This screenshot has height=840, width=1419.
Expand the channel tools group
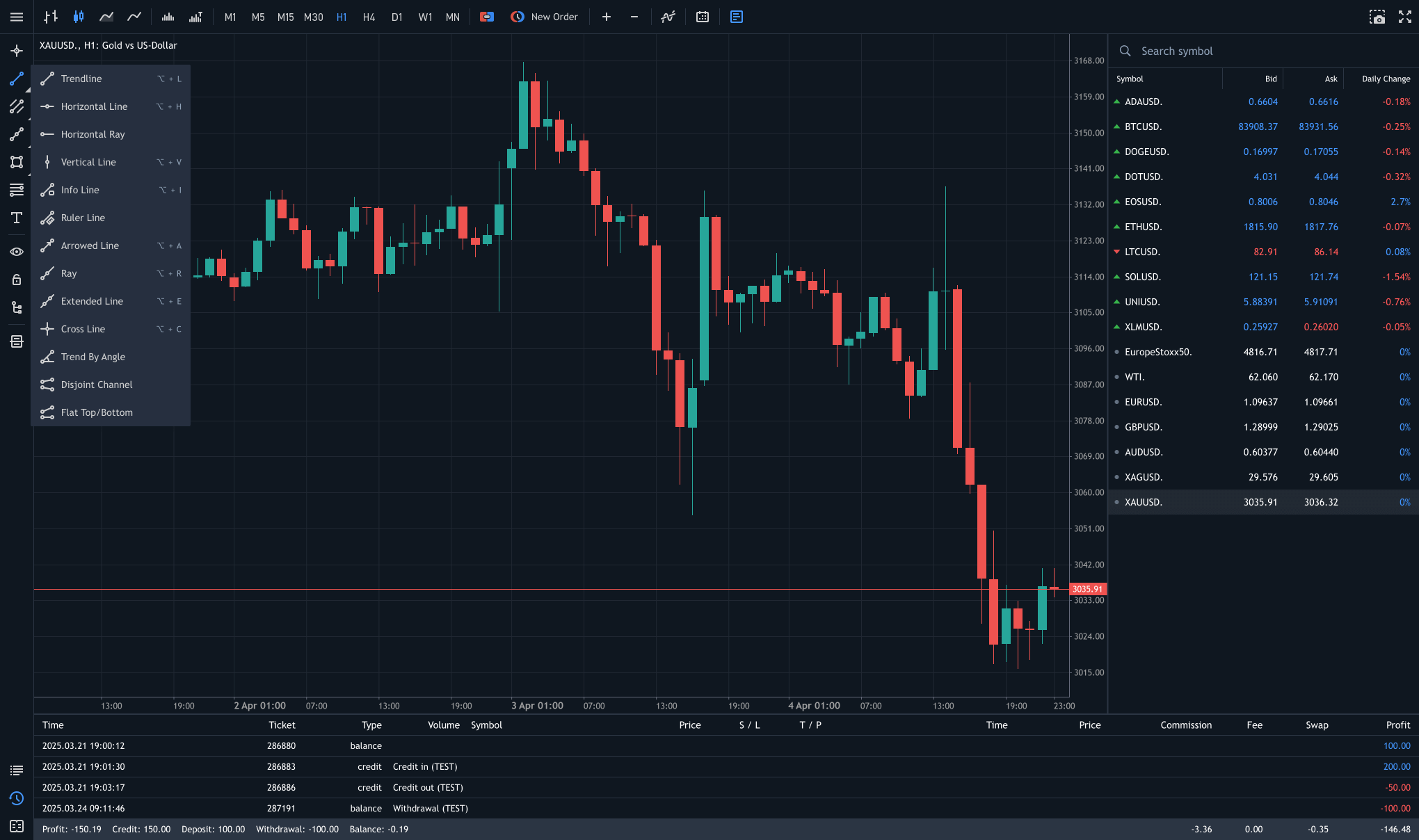click(17, 106)
